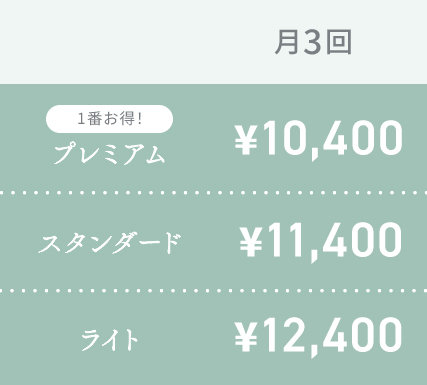The width and height of the screenshot is (427, 385).
Task: Click yen symbol of ¥10,400
Action: [246, 138]
